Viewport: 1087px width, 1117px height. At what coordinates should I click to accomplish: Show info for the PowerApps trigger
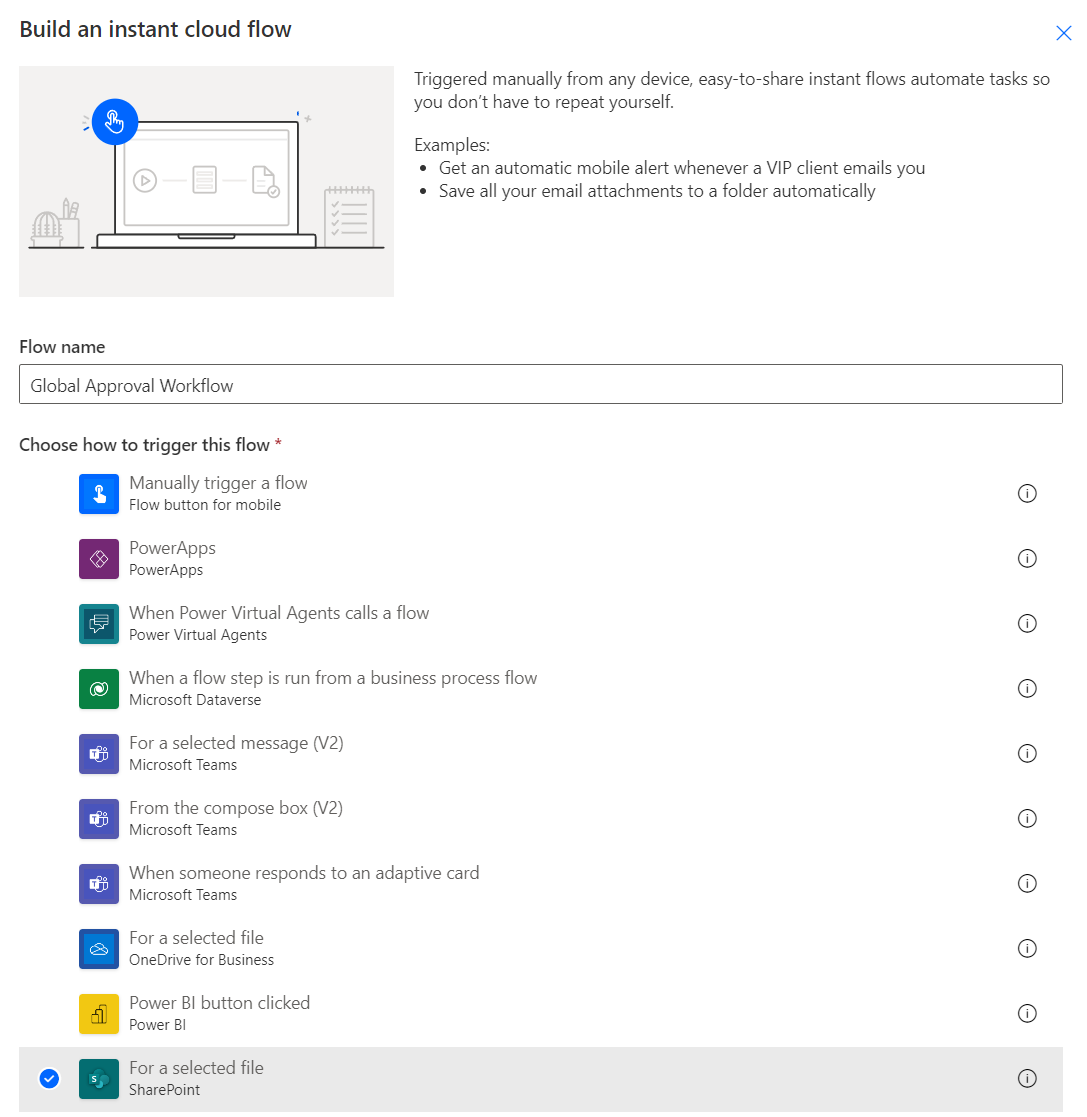click(x=1026, y=558)
